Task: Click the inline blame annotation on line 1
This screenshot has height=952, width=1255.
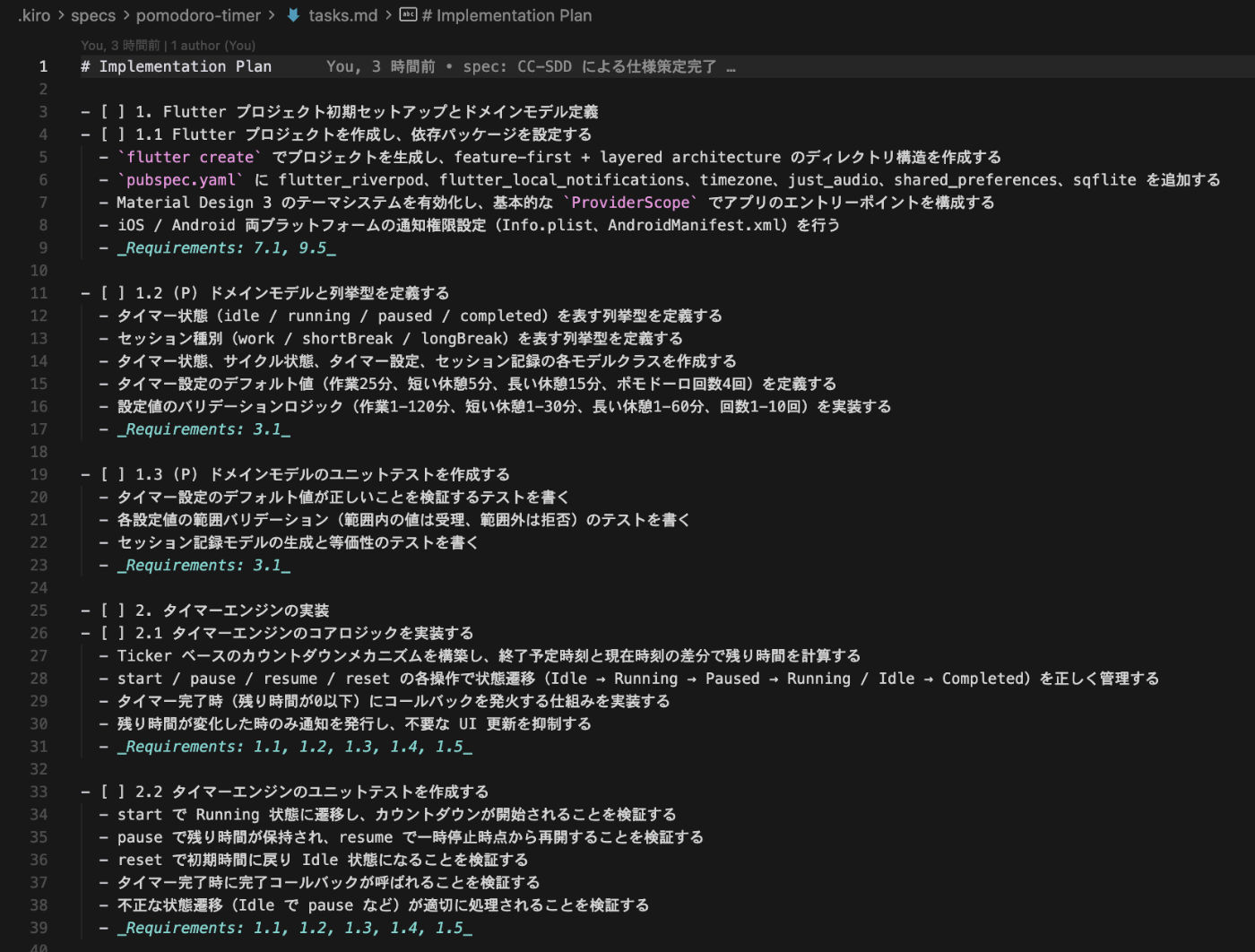Action: tap(531, 66)
